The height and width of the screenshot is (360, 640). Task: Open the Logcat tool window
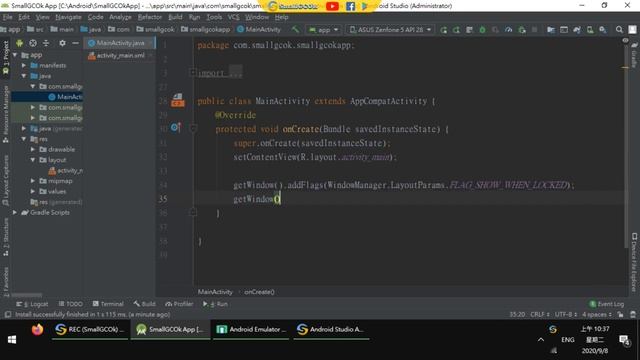click(x=32, y=304)
